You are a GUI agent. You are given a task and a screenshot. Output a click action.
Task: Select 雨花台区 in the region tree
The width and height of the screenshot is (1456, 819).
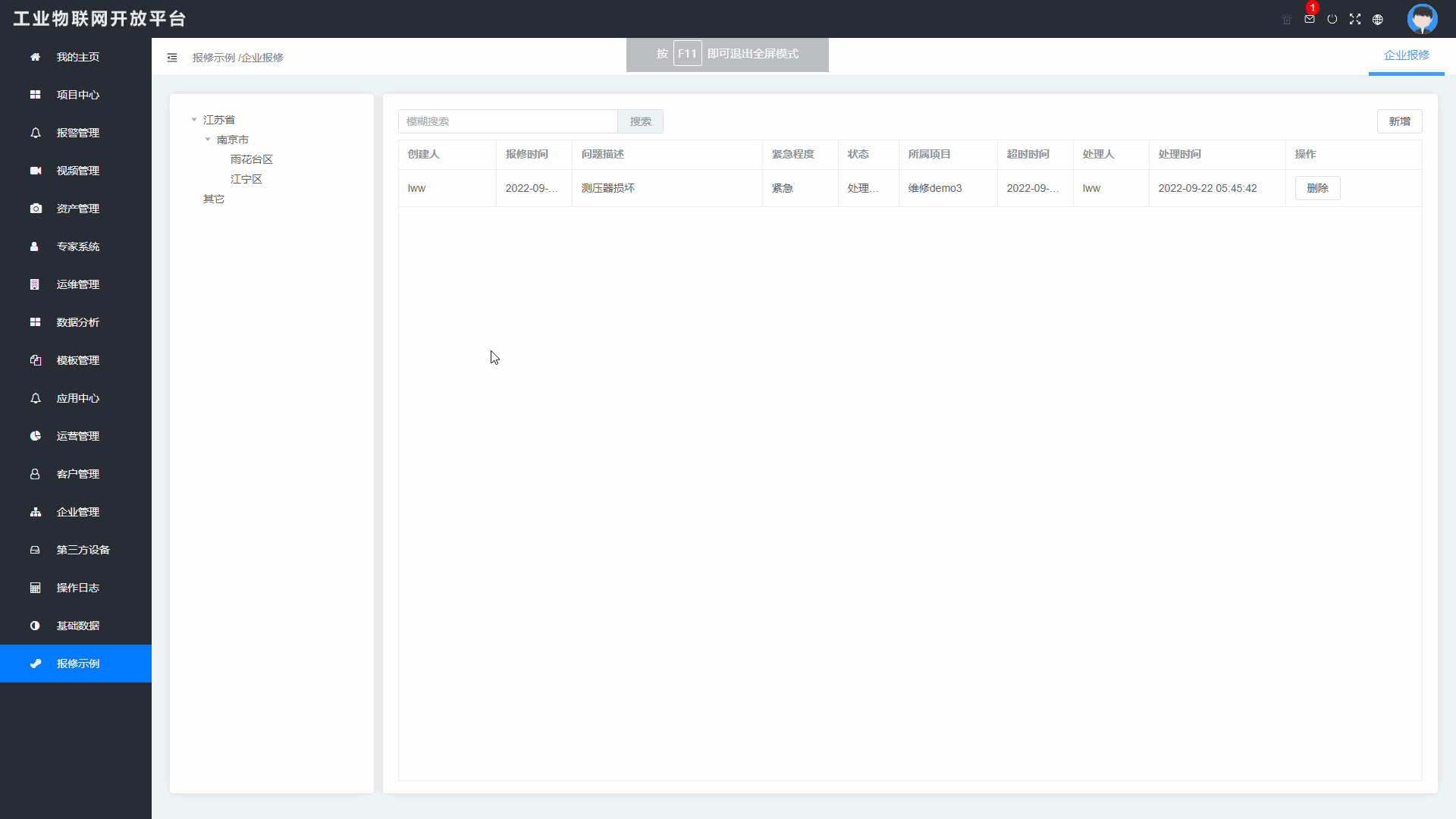point(252,159)
